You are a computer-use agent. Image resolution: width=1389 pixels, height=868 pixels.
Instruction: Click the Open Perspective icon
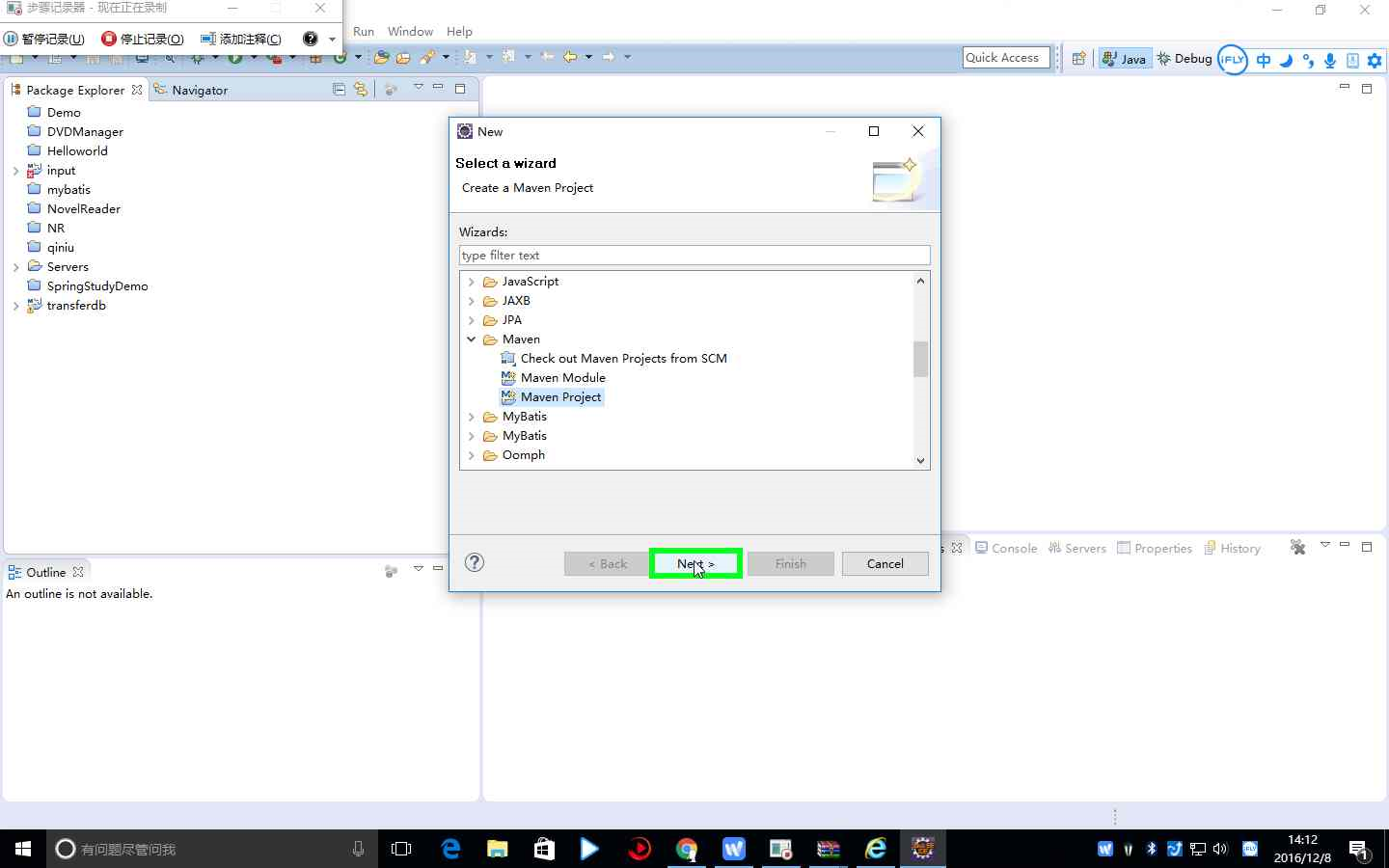click(1079, 59)
